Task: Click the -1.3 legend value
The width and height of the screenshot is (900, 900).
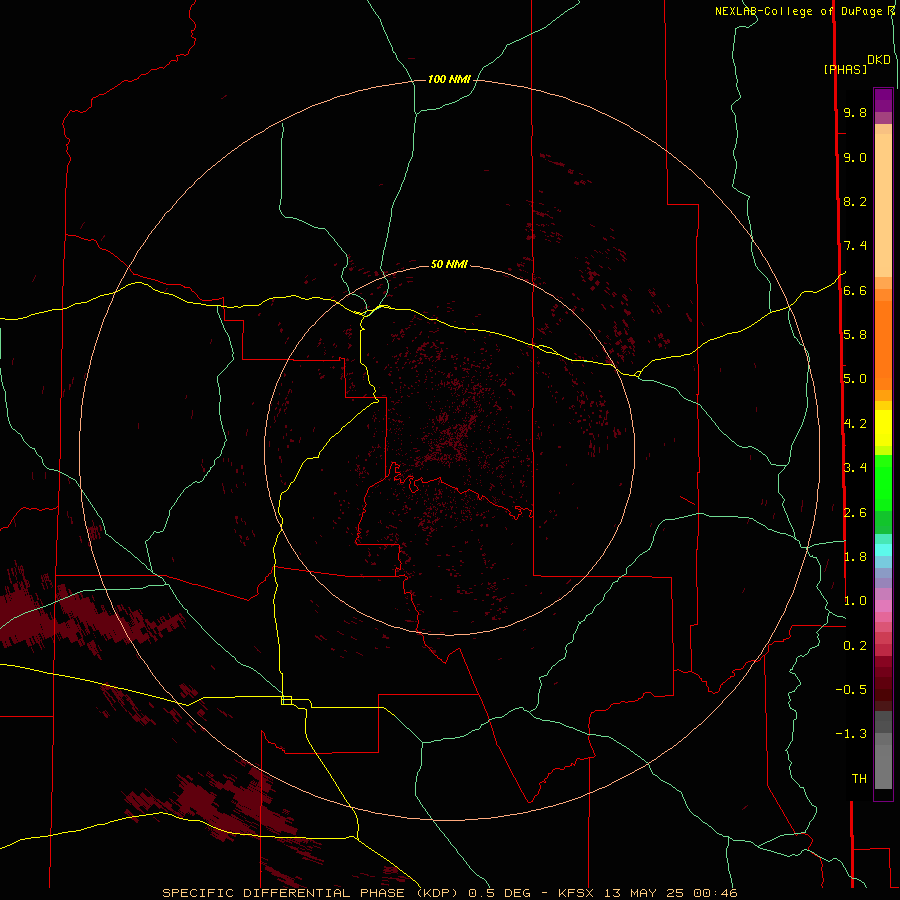Action: click(851, 734)
